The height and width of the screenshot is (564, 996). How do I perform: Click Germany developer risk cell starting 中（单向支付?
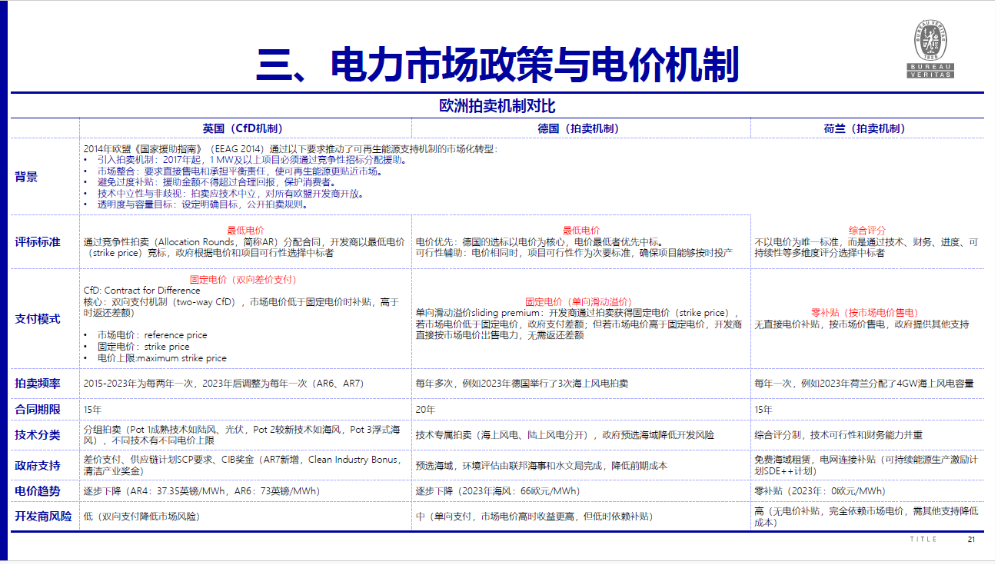click(x=534, y=516)
